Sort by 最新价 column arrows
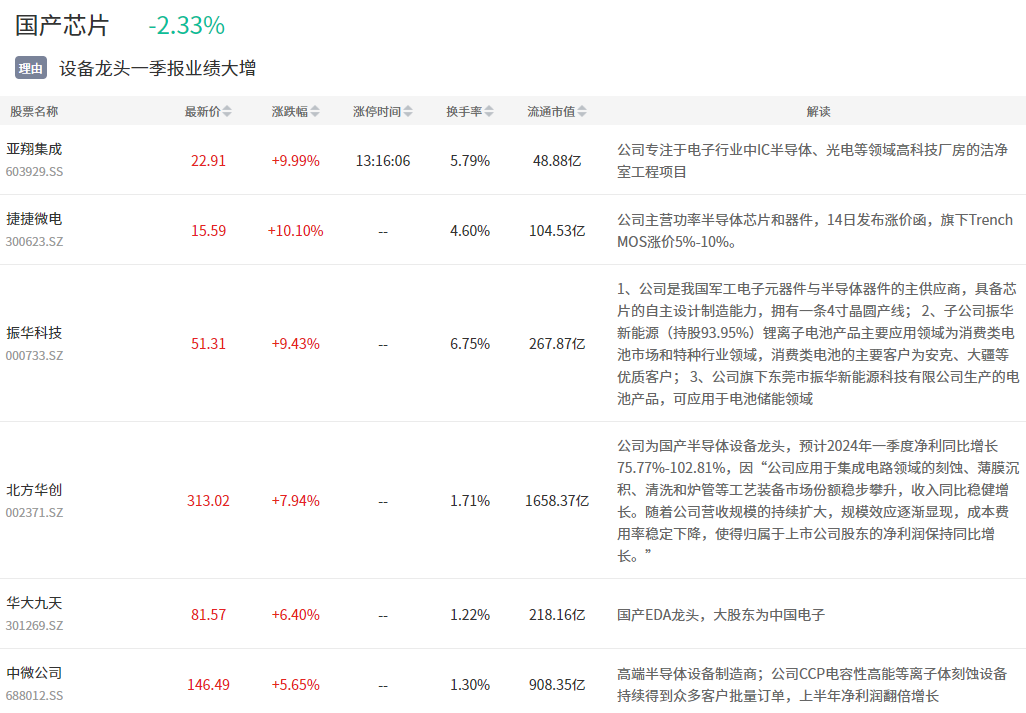Viewport: 1026px width, 713px height. tap(227, 112)
